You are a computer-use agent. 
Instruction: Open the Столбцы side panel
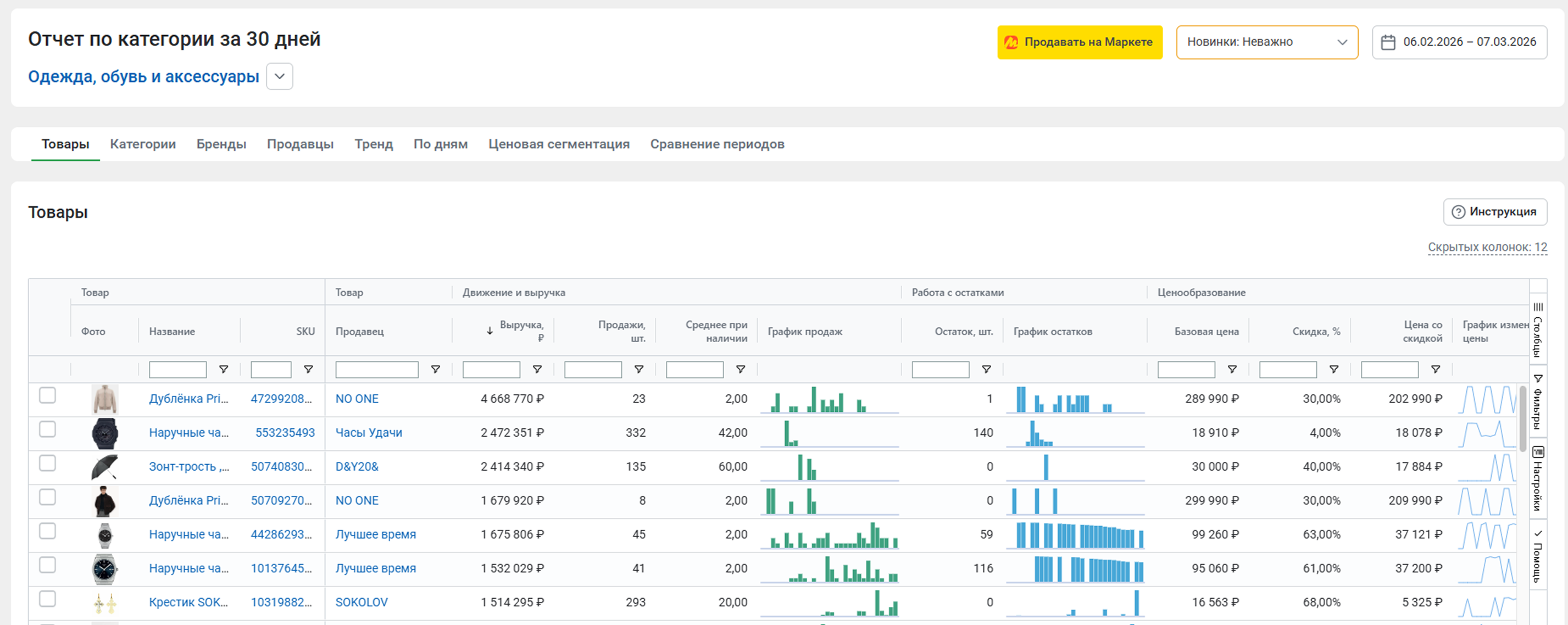[1537, 329]
